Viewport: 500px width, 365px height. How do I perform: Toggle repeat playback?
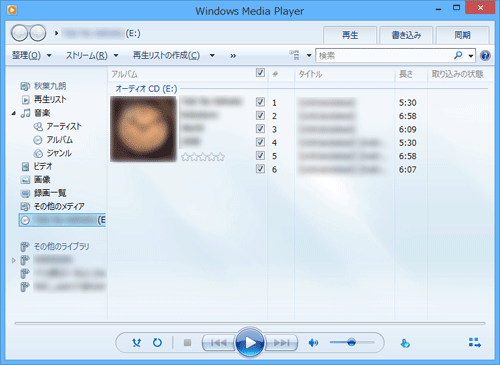click(x=157, y=342)
